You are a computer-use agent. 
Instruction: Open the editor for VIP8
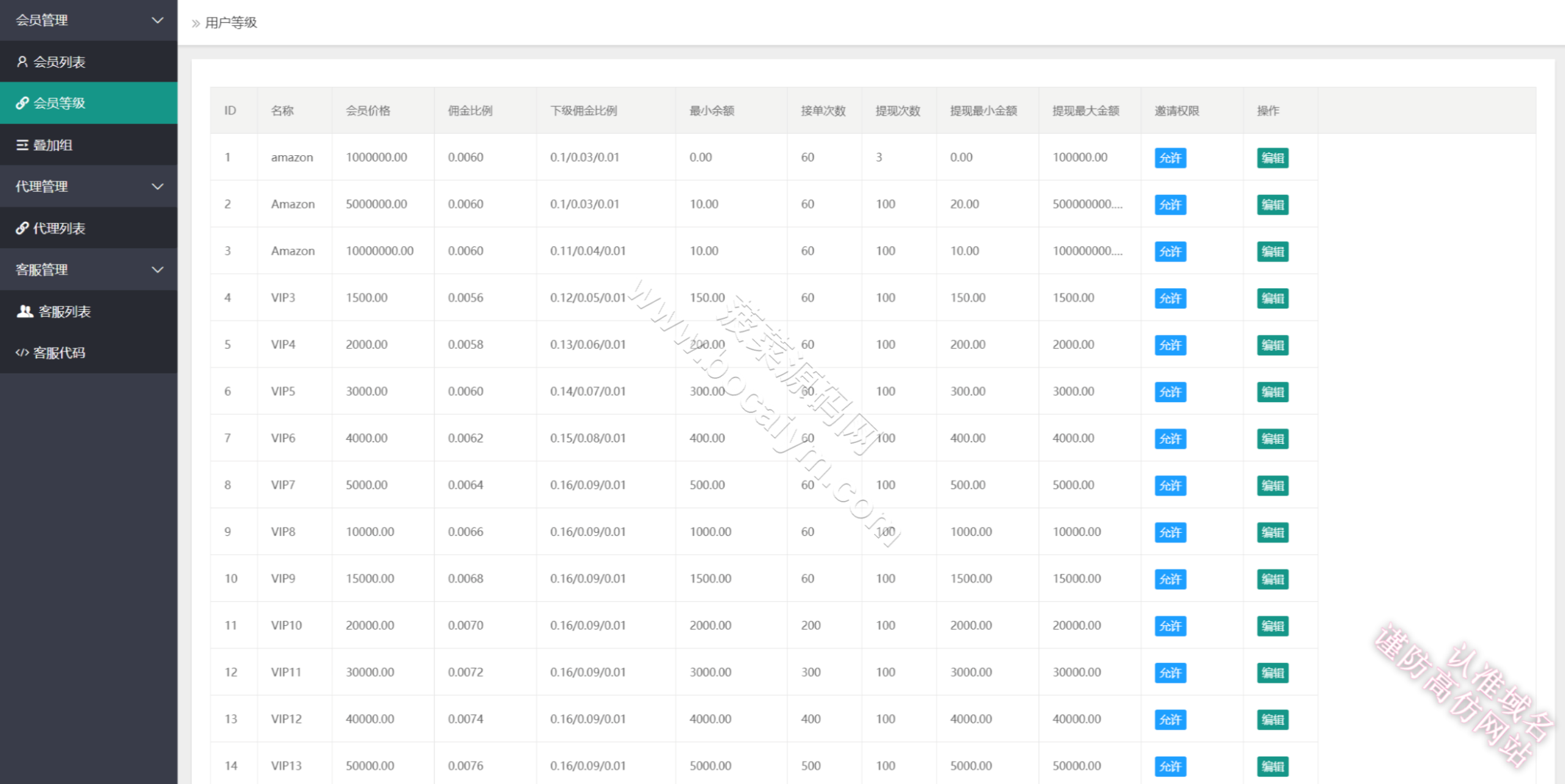1273,532
